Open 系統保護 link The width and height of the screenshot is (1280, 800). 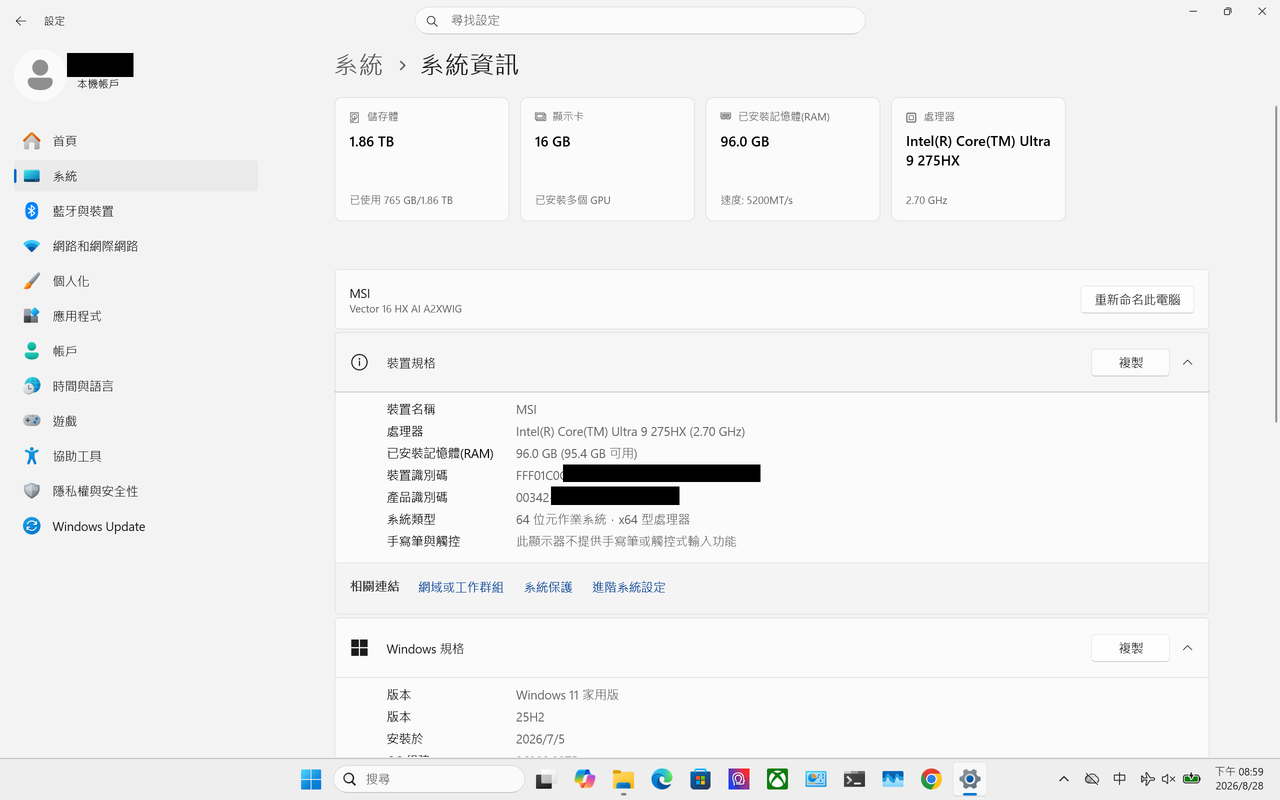(x=548, y=587)
